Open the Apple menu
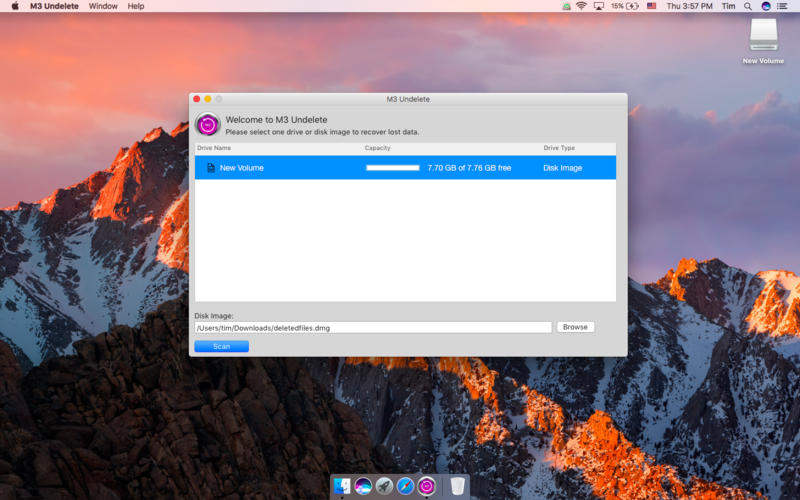800x500 pixels. (15, 6)
